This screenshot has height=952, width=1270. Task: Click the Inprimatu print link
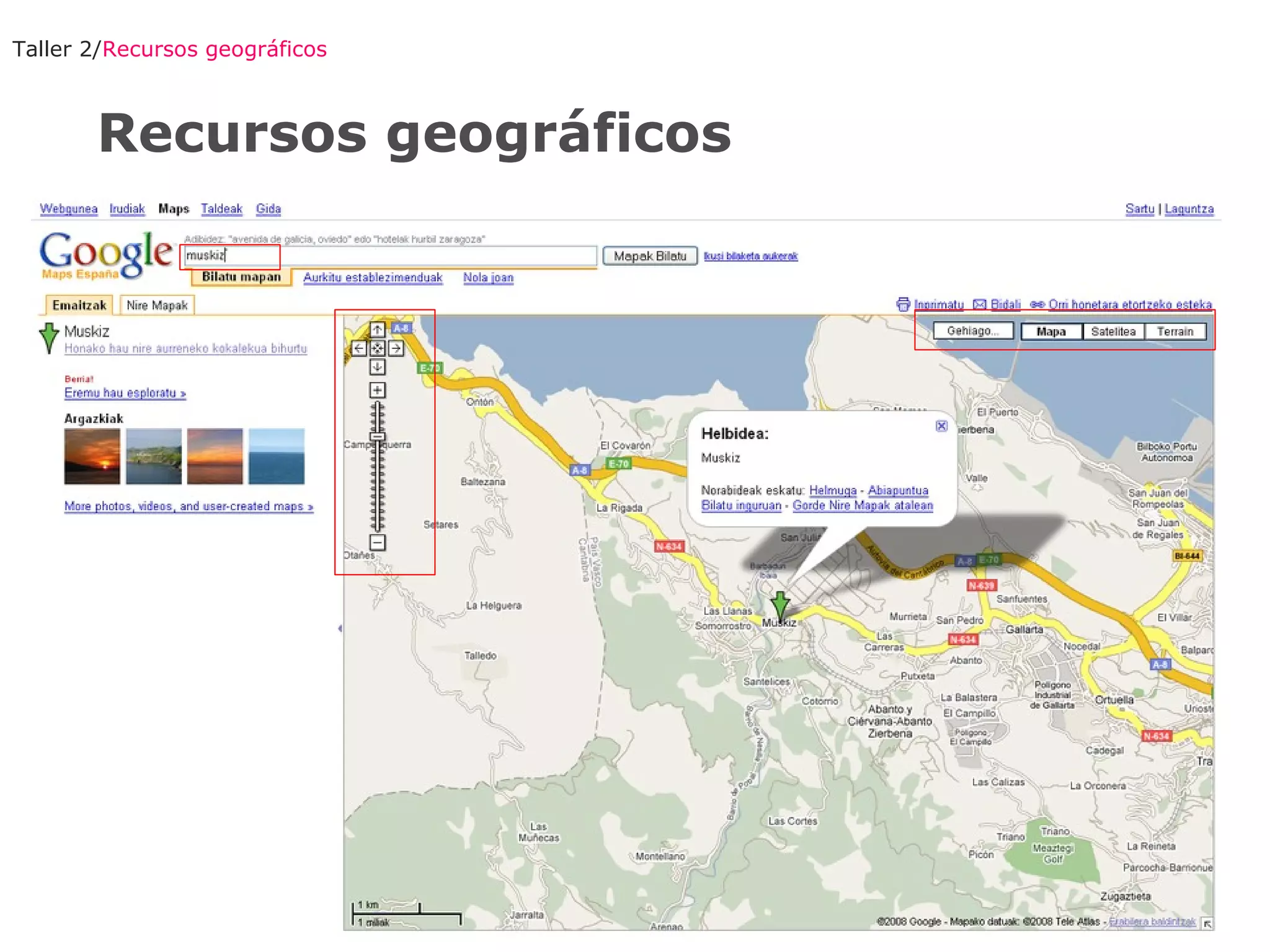(939, 304)
